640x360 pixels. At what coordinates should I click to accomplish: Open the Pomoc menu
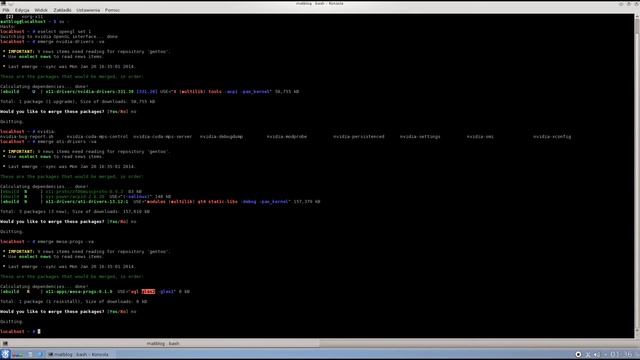click(x=112, y=10)
